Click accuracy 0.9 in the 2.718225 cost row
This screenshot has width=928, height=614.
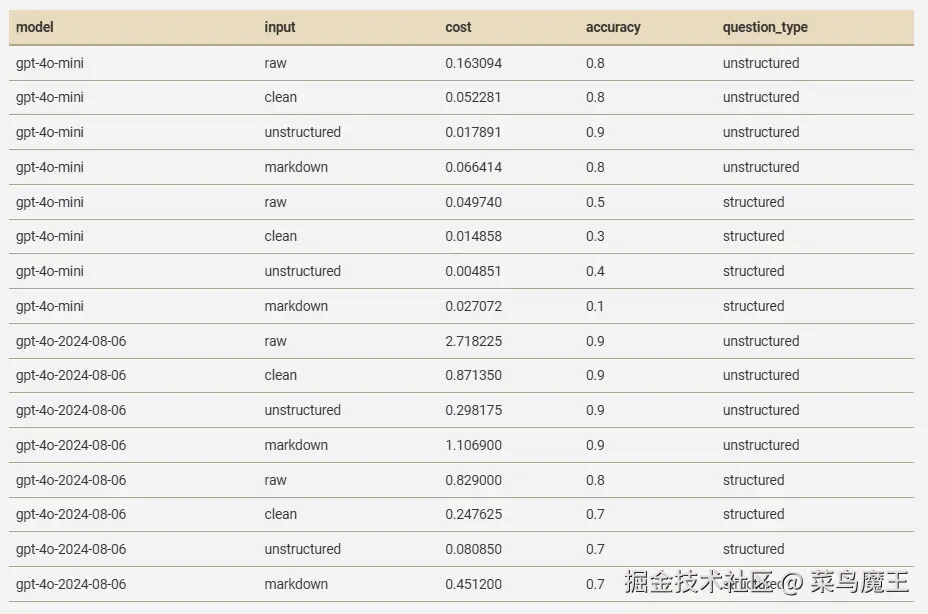595,341
